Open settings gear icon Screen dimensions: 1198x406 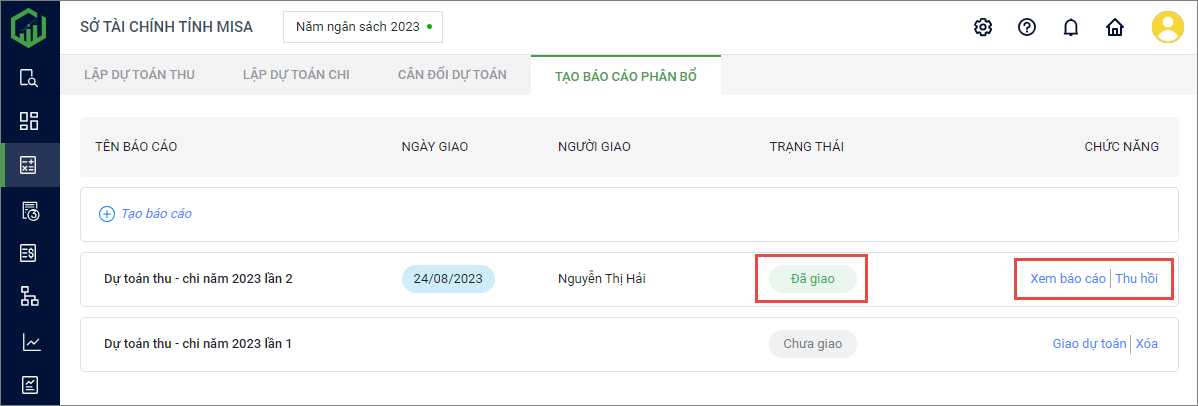pos(982,27)
